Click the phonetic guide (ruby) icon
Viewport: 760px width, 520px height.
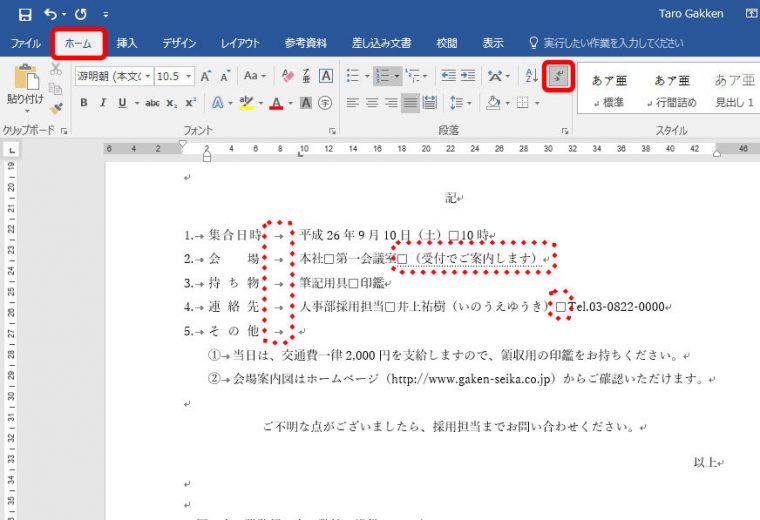(306, 76)
